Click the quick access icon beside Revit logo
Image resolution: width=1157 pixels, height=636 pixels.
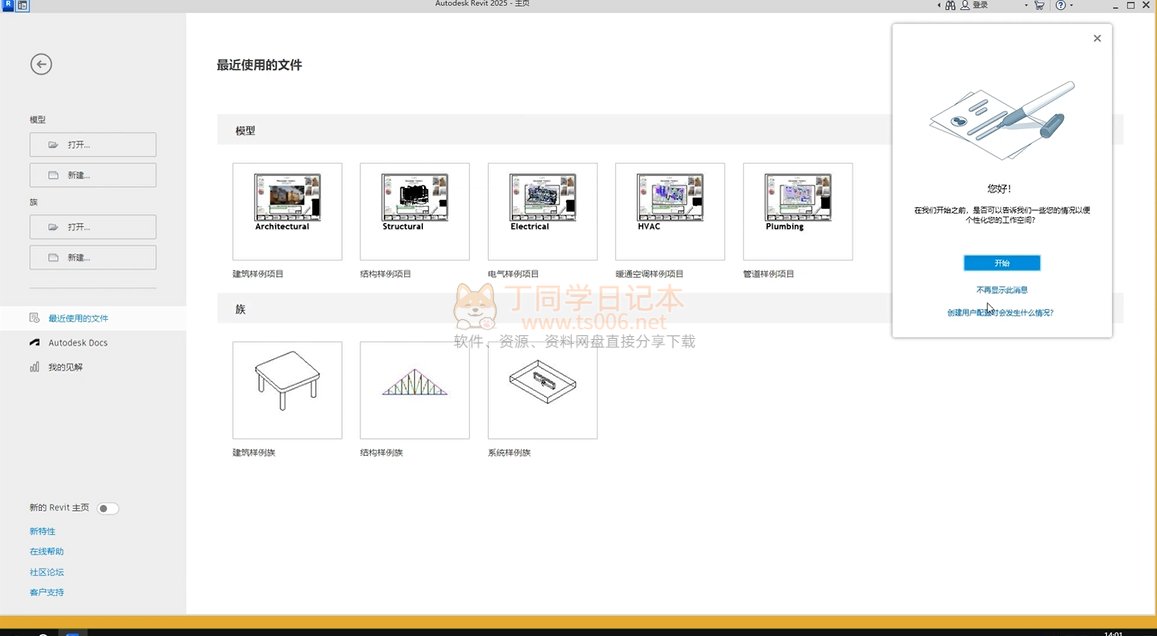click(22, 5)
